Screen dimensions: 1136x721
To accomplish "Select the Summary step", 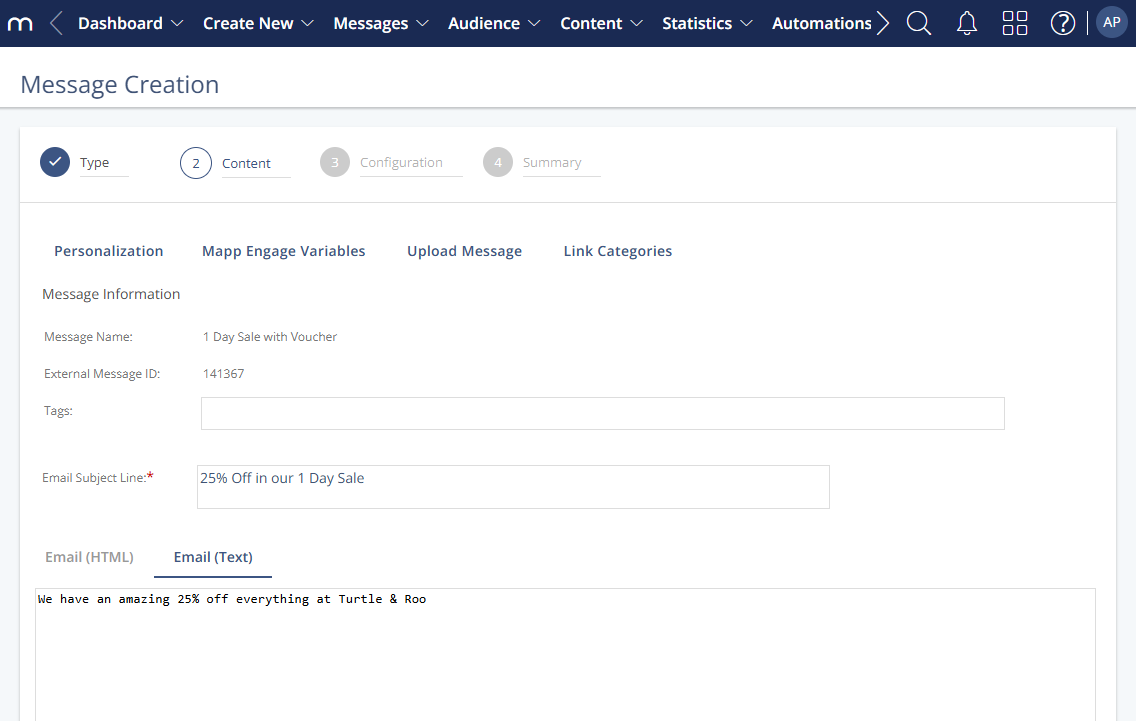I will click(542, 162).
